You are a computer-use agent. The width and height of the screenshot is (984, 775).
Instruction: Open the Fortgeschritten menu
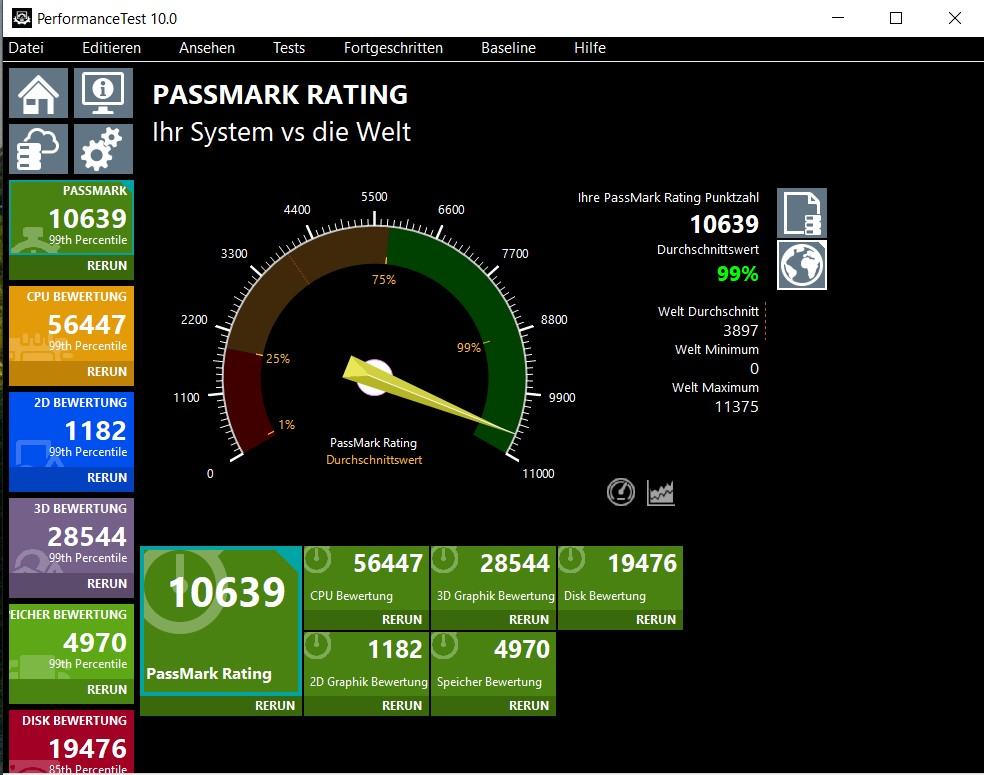click(393, 48)
